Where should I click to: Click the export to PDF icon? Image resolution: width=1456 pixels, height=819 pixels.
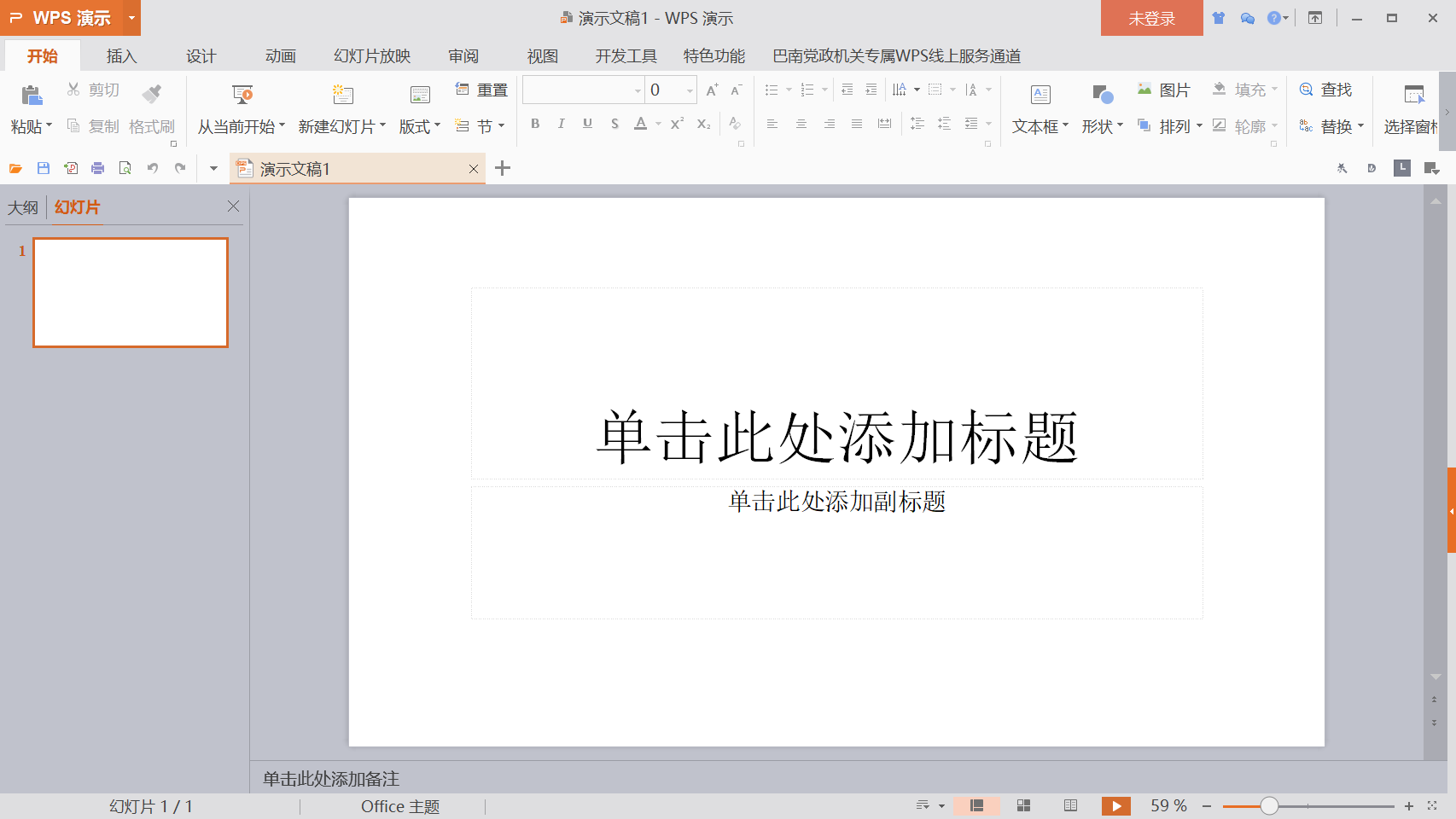[x=71, y=169]
